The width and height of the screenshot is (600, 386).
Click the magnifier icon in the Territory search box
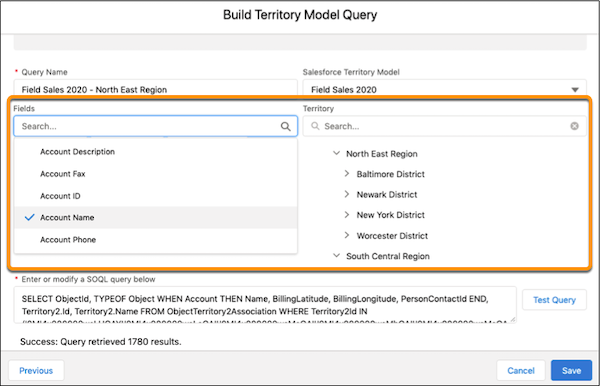[315, 126]
